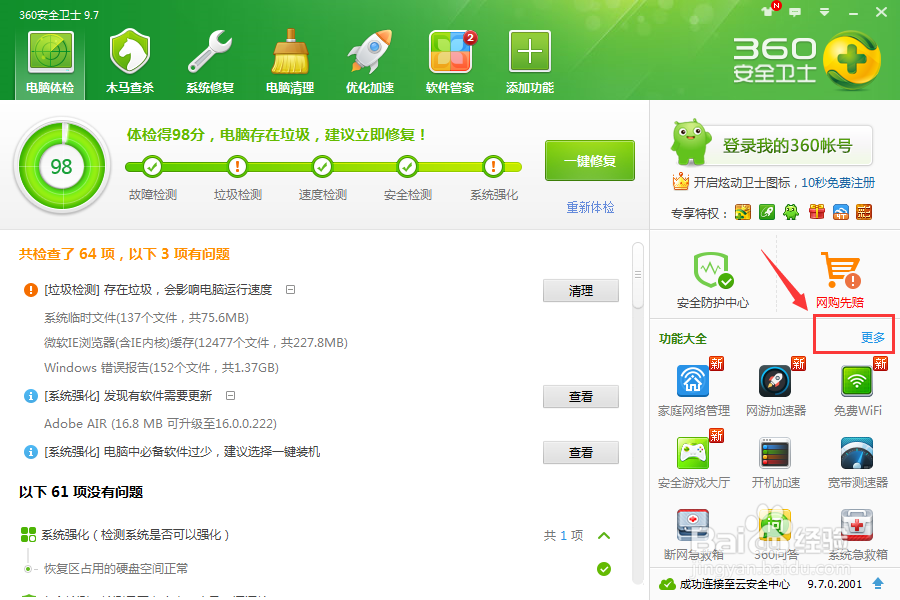Click Adobe AIR upgrade entry
The width and height of the screenshot is (900, 600).
click(160, 424)
